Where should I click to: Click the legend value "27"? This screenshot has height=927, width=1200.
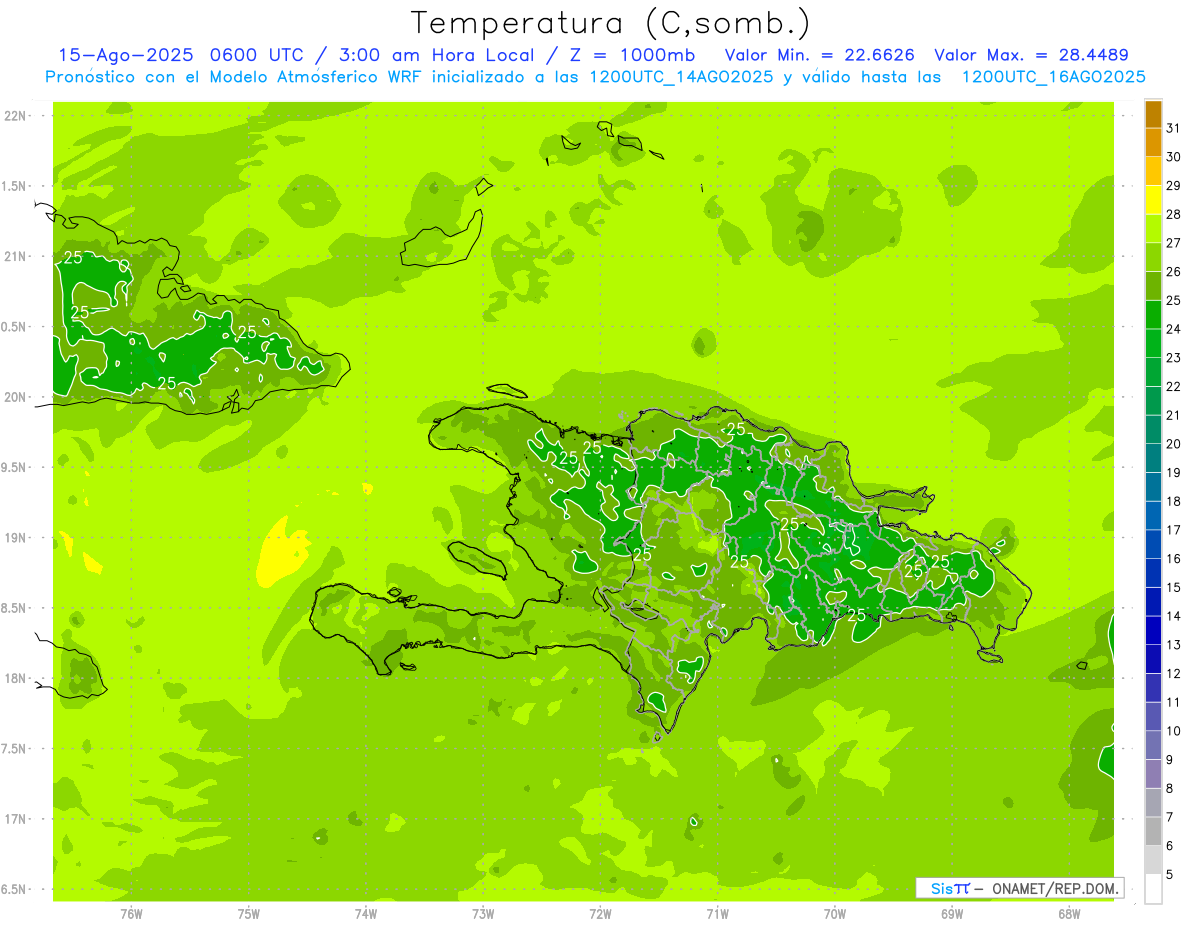coord(1173,243)
